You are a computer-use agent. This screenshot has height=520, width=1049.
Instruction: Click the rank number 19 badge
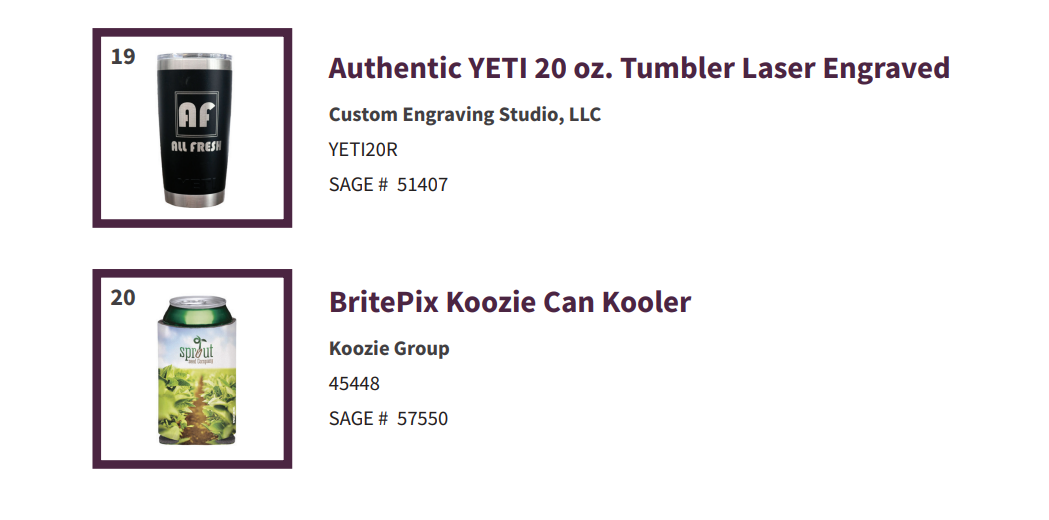[x=123, y=57]
